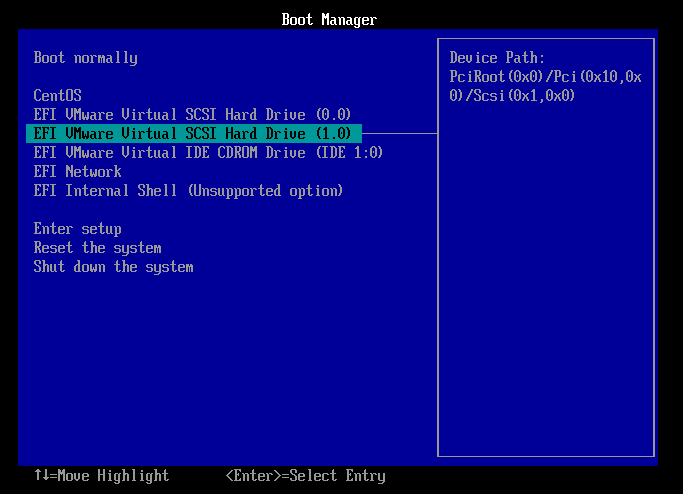Viewport: 683px width, 494px height.
Task: Click the PciRoot(0x0)/Pci device path value
Action: (545, 86)
